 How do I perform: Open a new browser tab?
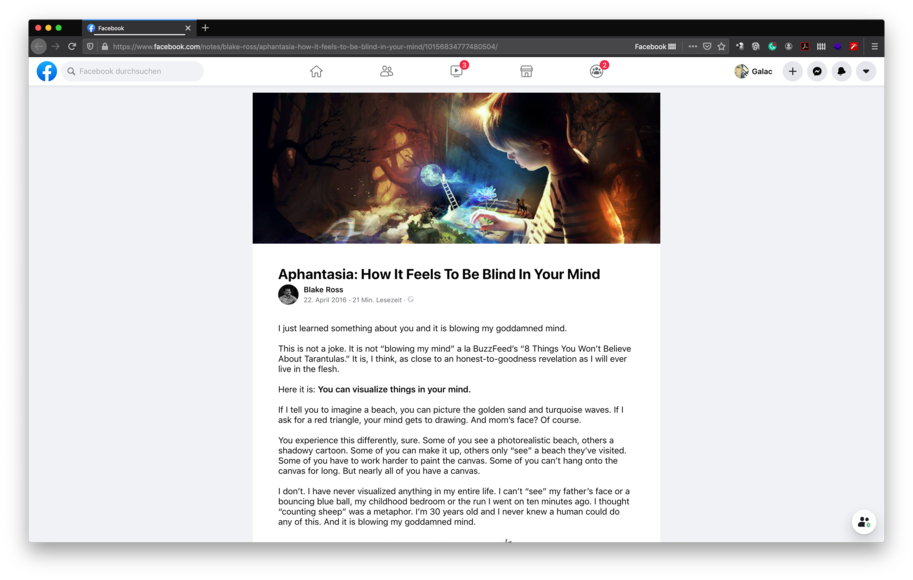(x=205, y=28)
